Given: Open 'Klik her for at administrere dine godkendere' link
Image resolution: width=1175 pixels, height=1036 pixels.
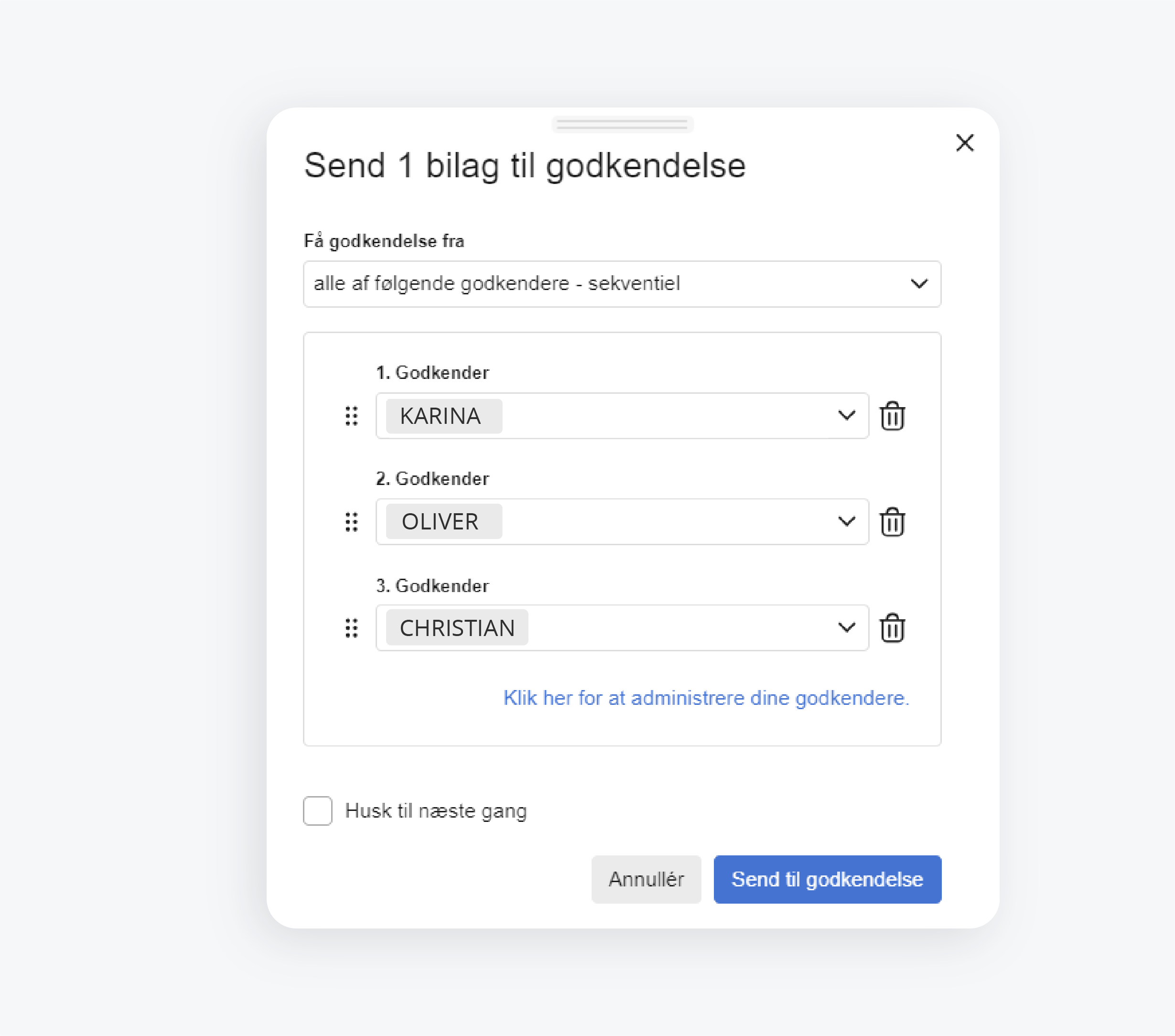Looking at the screenshot, I should 706,698.
